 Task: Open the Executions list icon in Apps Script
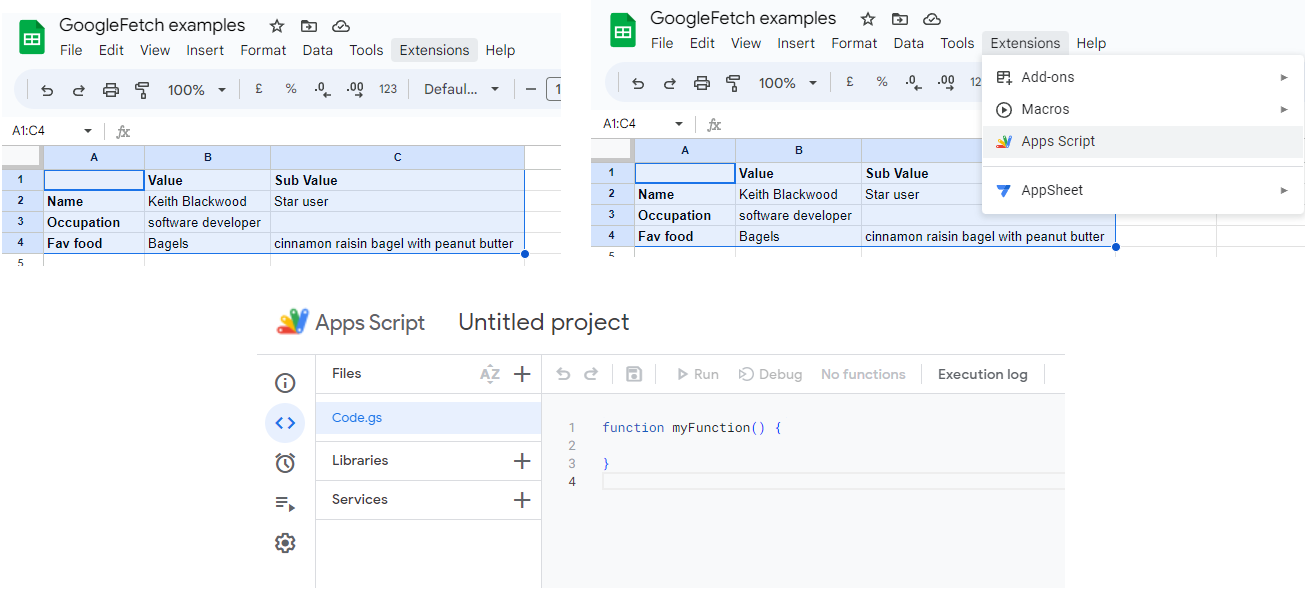285,503
